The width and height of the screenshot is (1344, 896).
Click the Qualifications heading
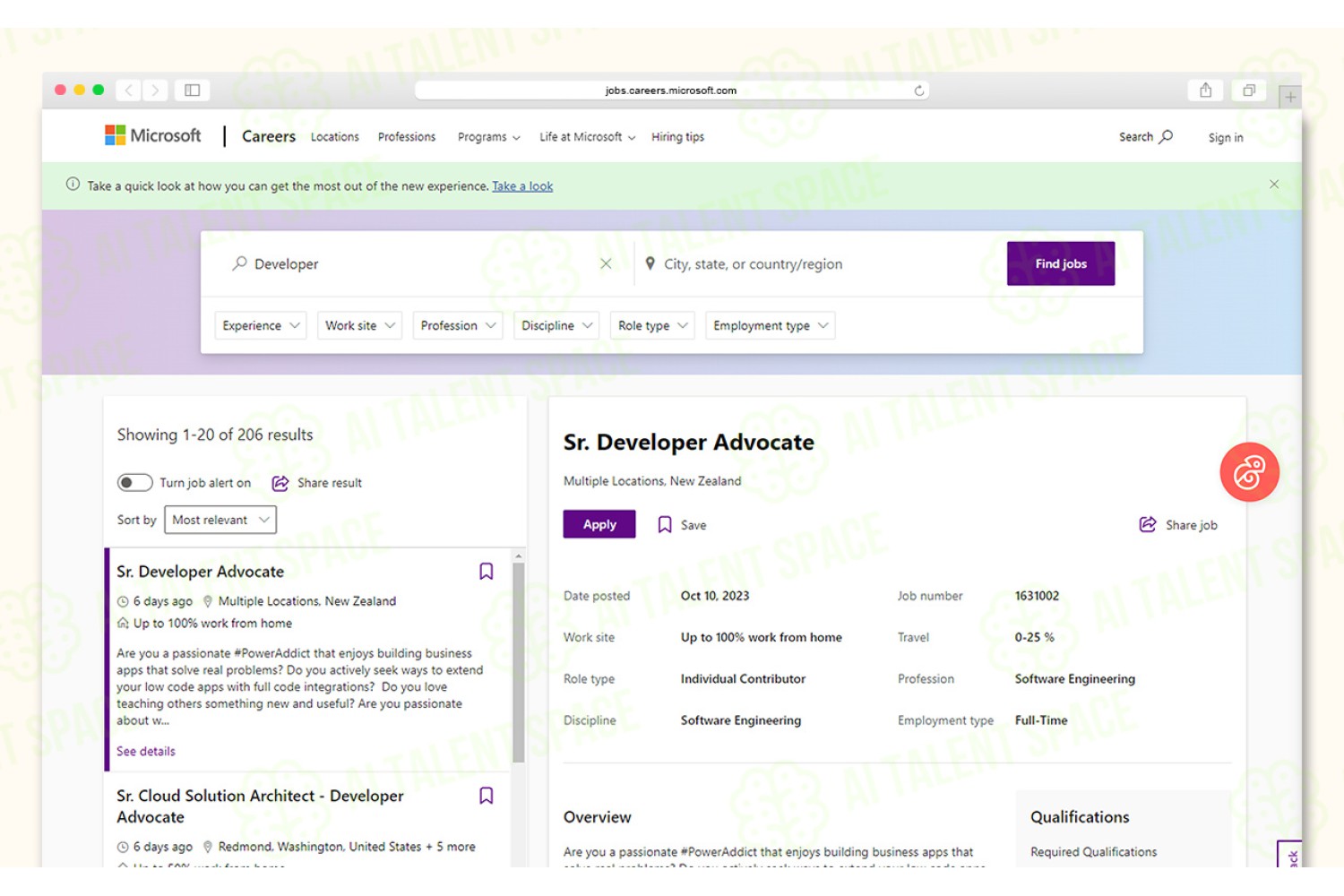pyautogui.click(x=1080, y=817)
